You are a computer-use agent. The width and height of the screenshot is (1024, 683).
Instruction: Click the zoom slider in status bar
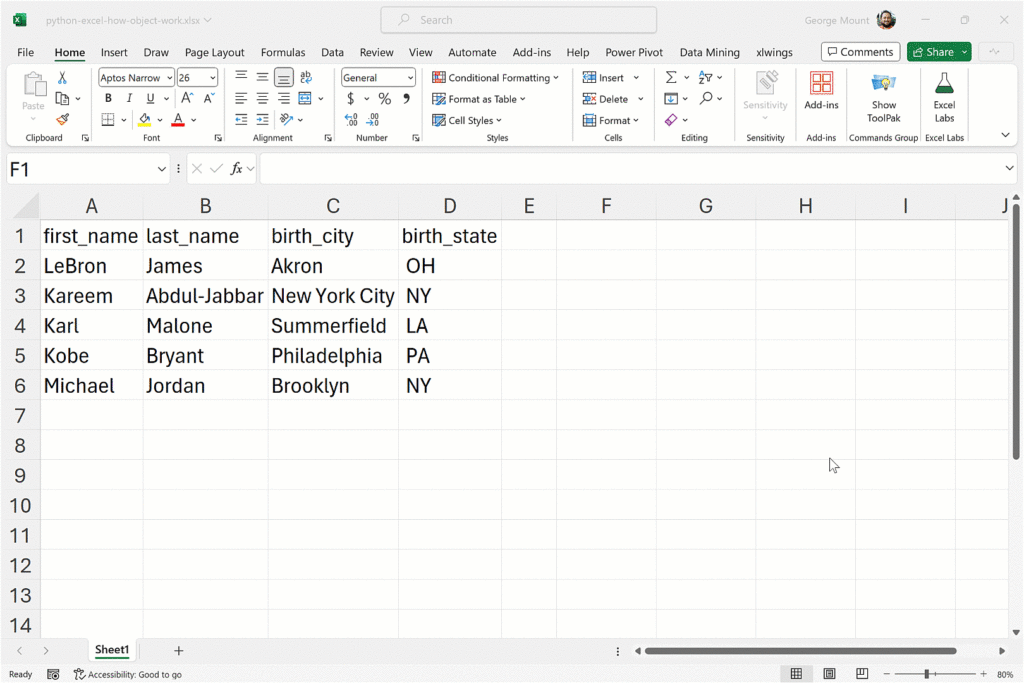coord(927,674)
